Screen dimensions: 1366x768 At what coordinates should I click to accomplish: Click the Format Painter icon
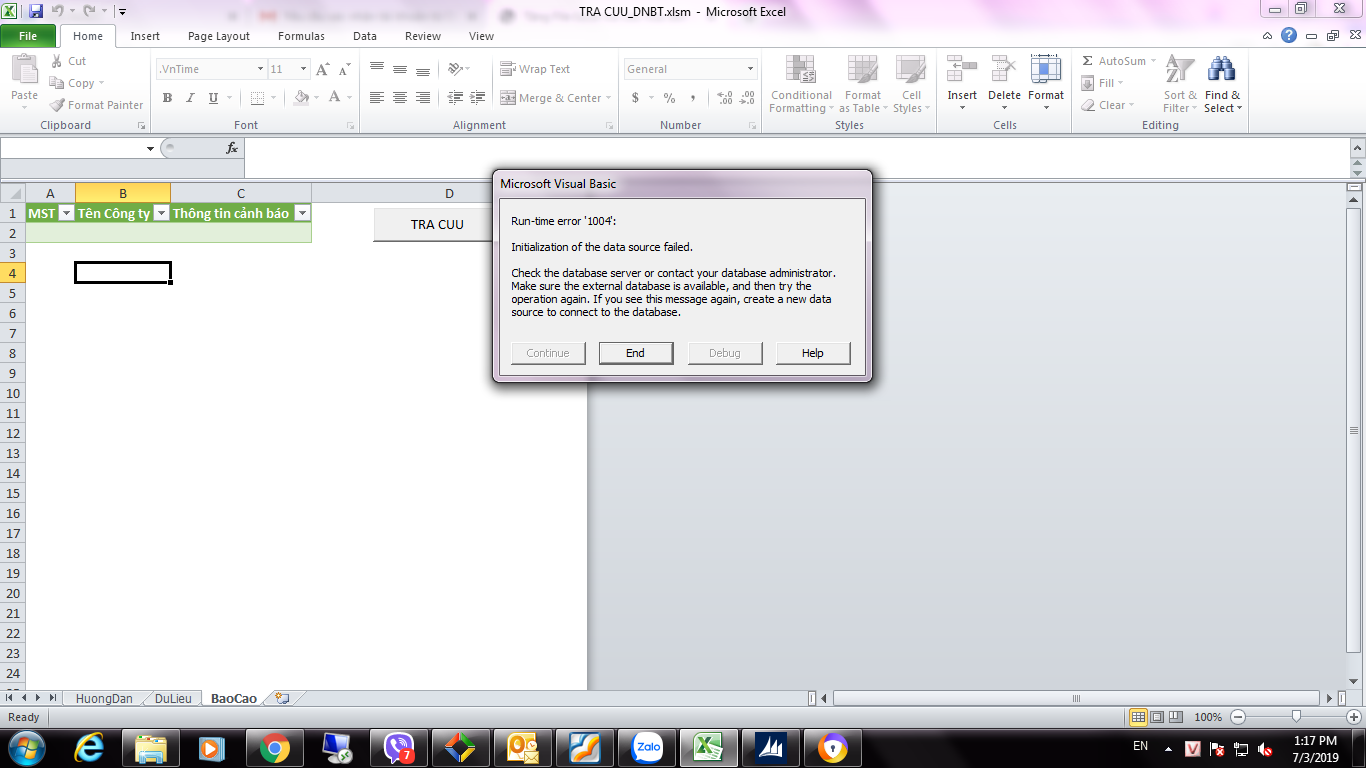(57, 105)
